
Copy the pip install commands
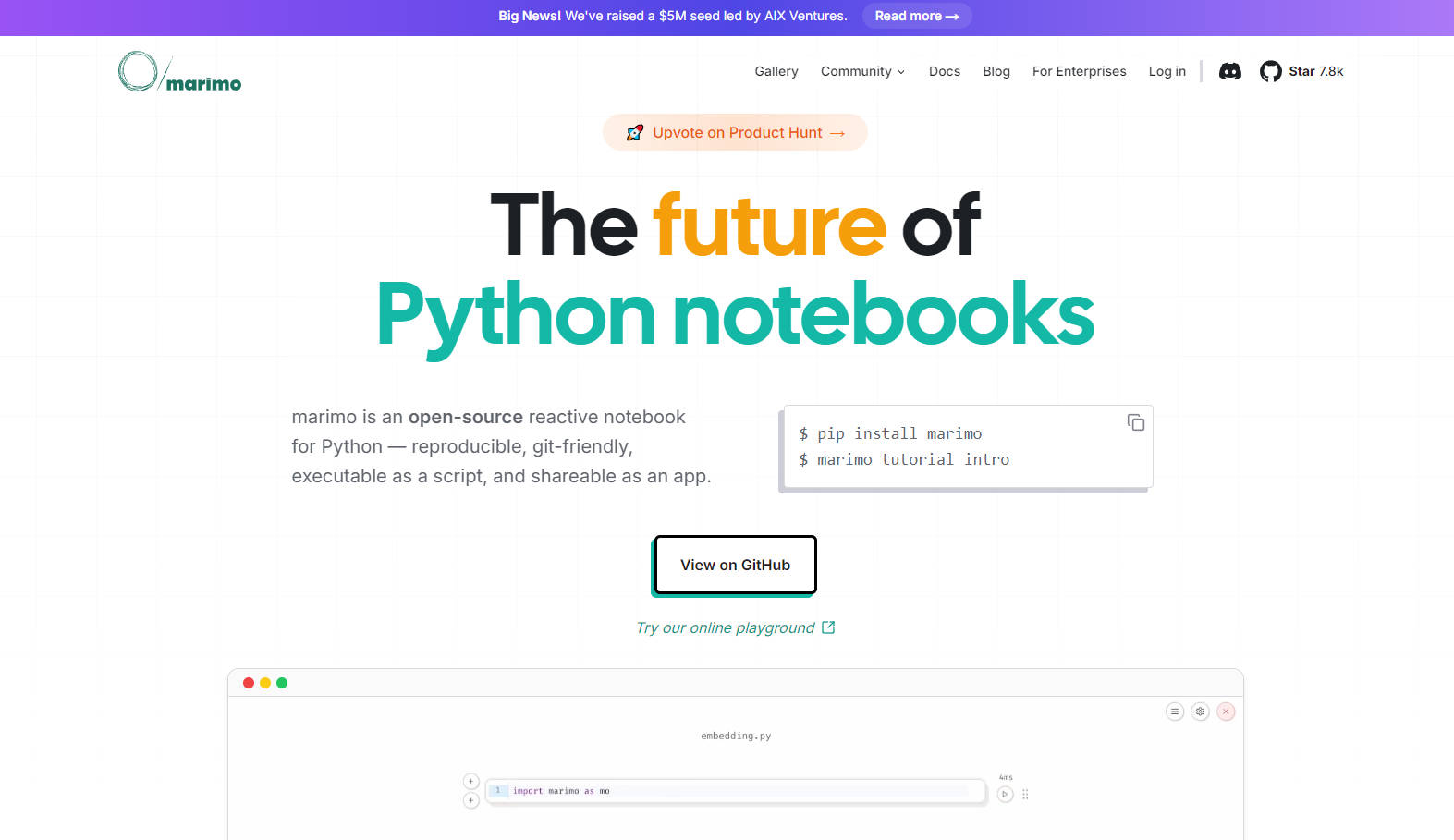[1136, 422]
